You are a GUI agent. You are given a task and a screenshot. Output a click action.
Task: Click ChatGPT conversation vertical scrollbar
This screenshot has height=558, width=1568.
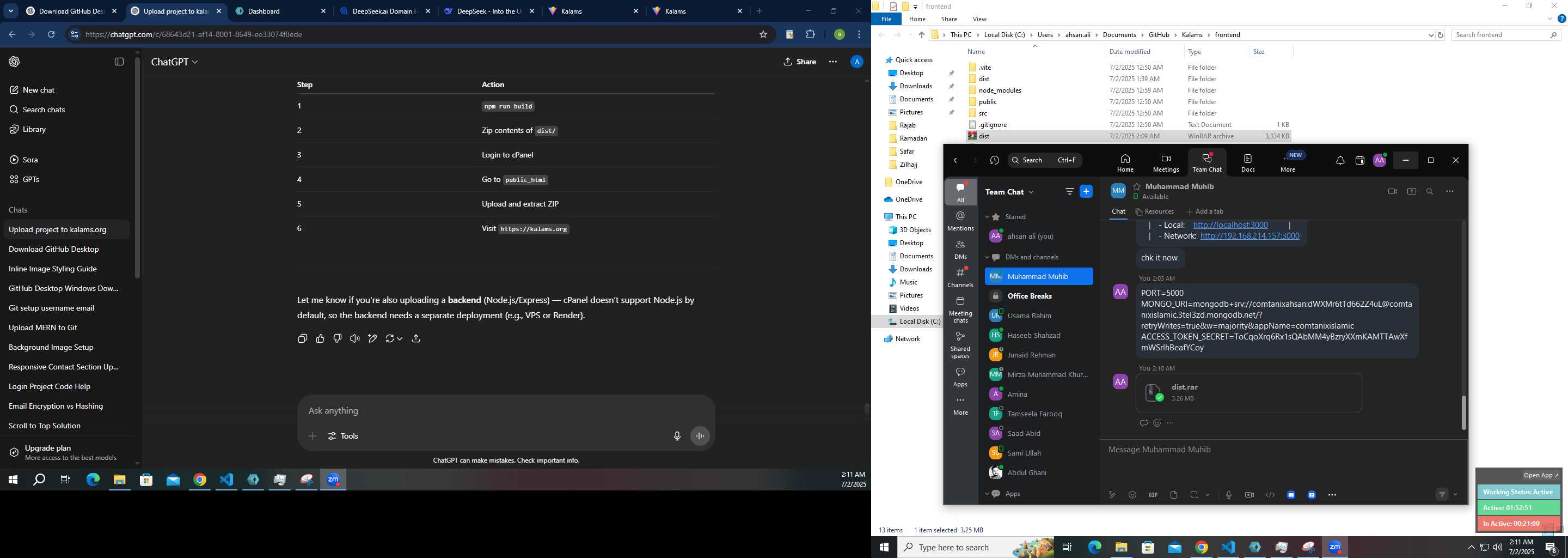coord(867,410)
